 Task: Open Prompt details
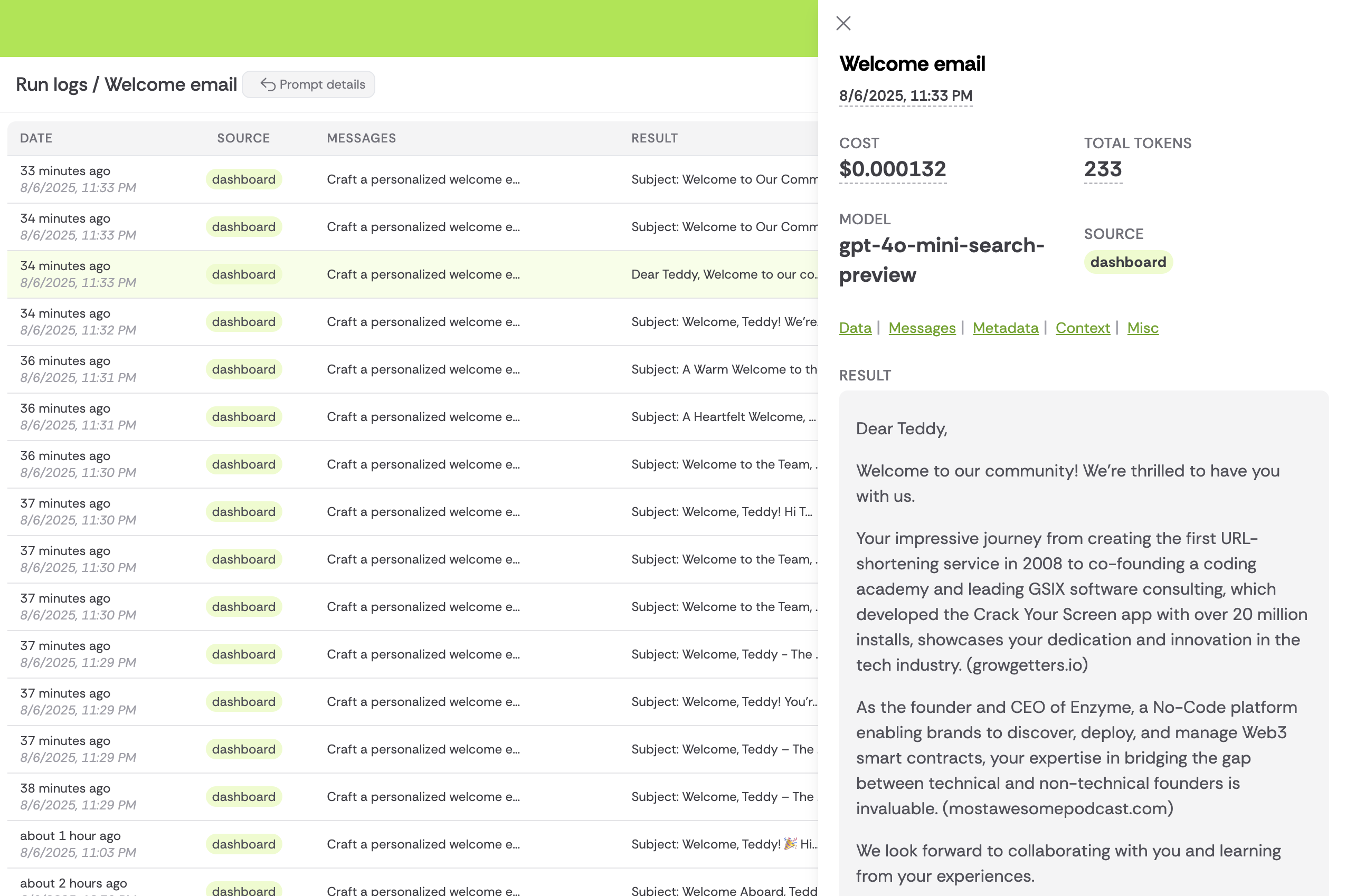coord(309,84)
